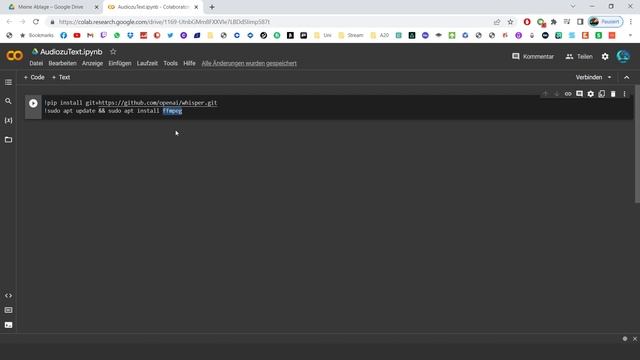Open Colab settings gear in header
The image size is (640, 360).
point(605,57)
